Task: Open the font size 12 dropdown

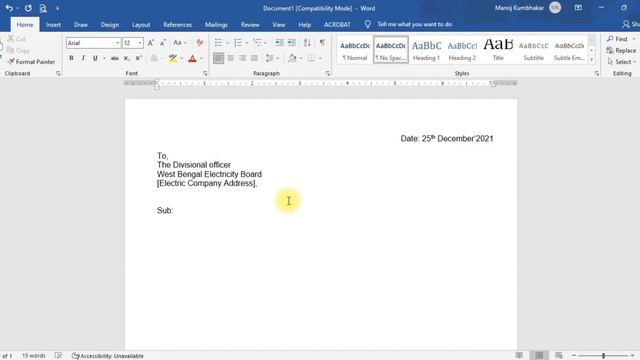Action: (x=140, y=43)
